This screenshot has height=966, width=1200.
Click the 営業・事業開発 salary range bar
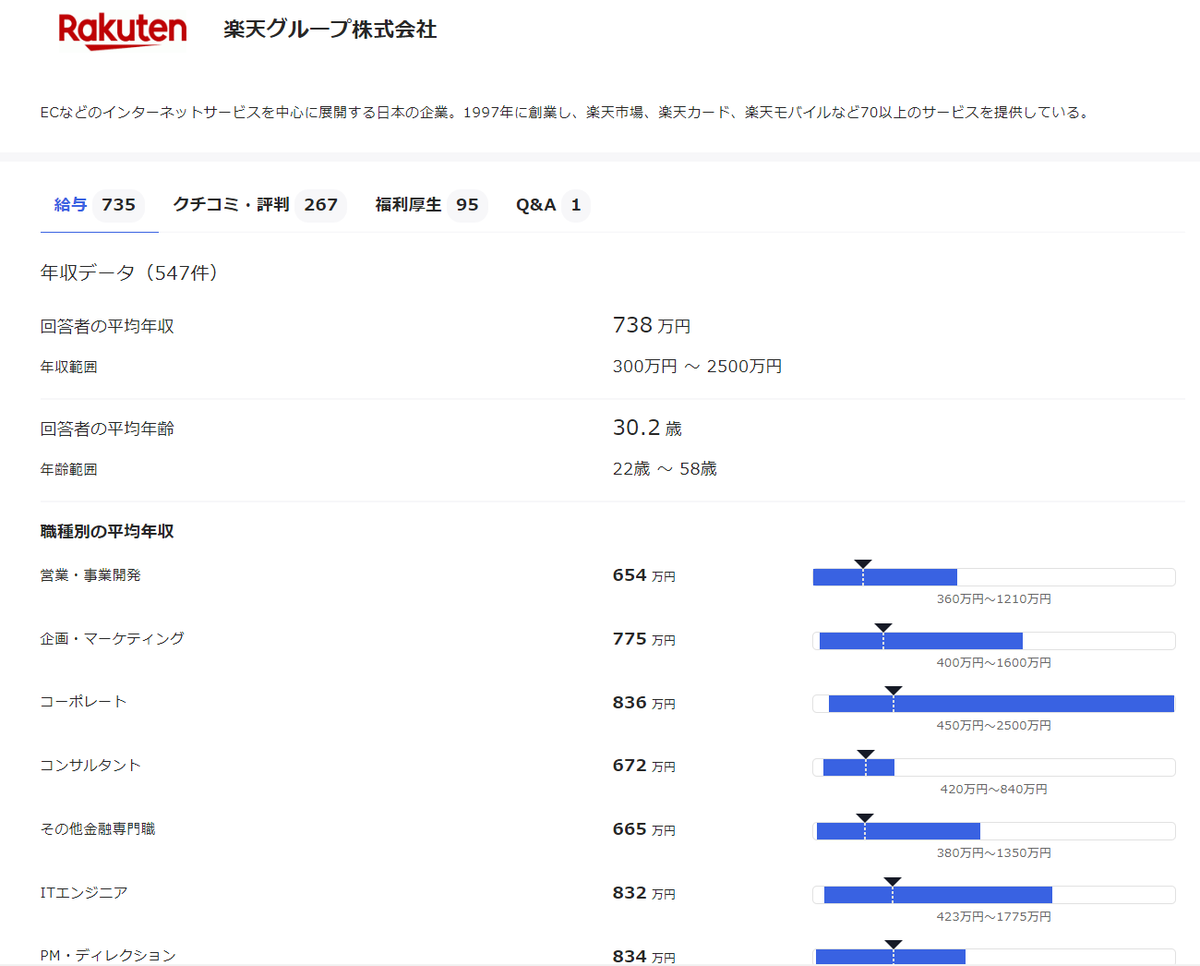tap(994, 577)
